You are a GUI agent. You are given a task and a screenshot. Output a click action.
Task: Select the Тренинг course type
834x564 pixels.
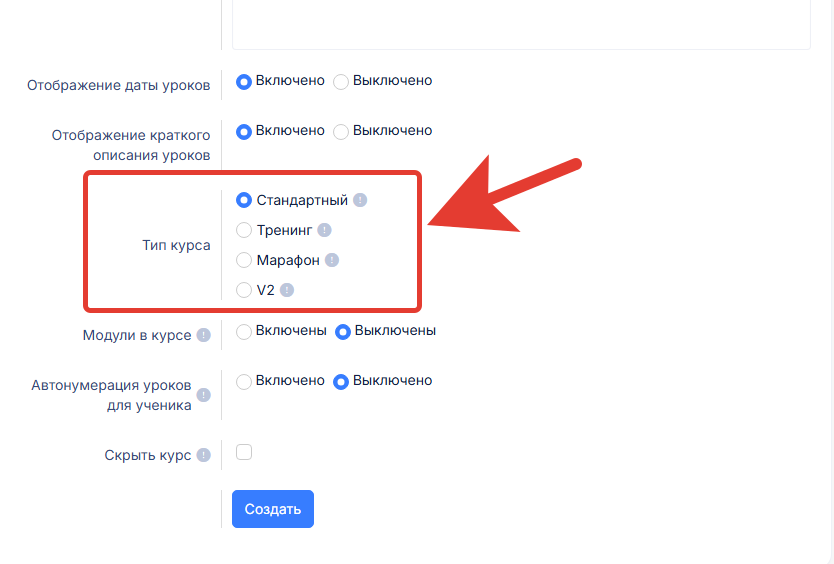point(244,230)
